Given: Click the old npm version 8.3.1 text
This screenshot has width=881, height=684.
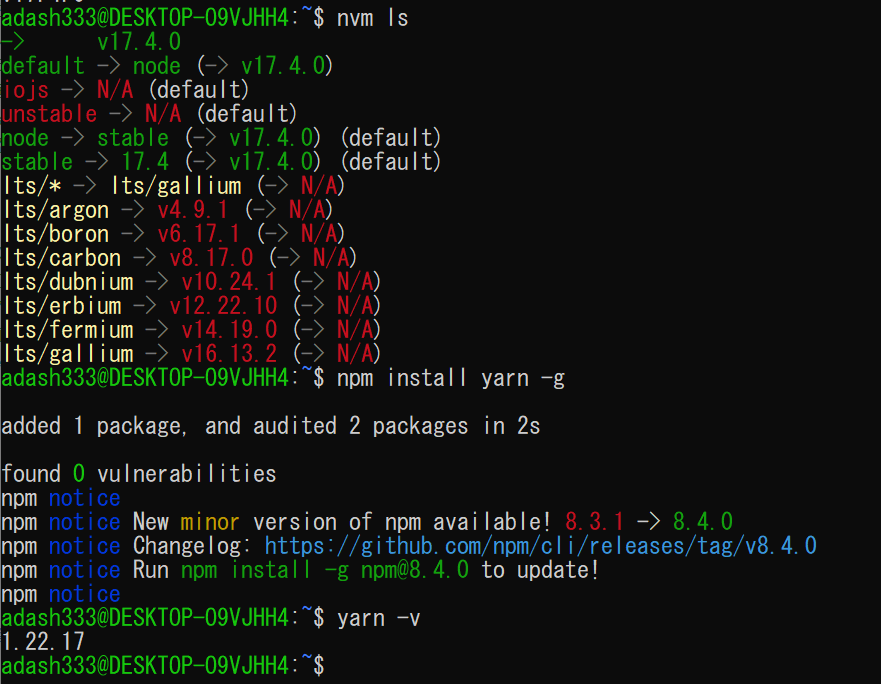Looking at the screenshot, I should tap(594, 522).
